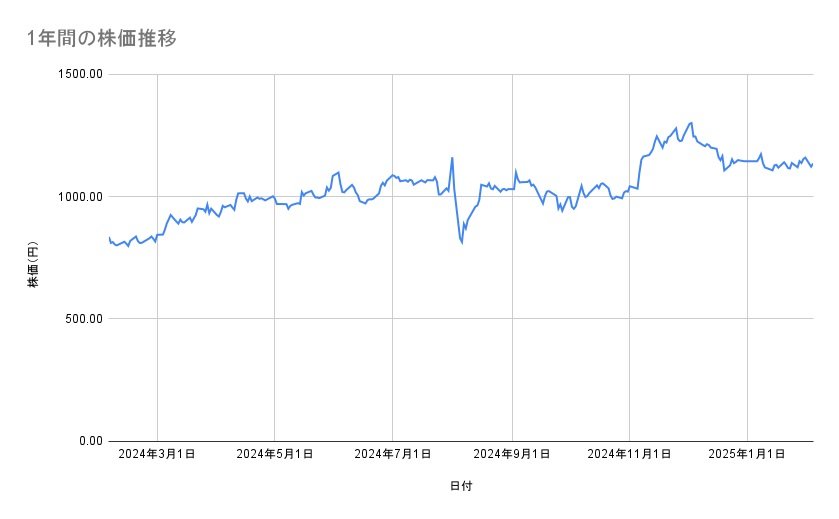Click the lowest point of the August 2024 dip

coord(461,242)
